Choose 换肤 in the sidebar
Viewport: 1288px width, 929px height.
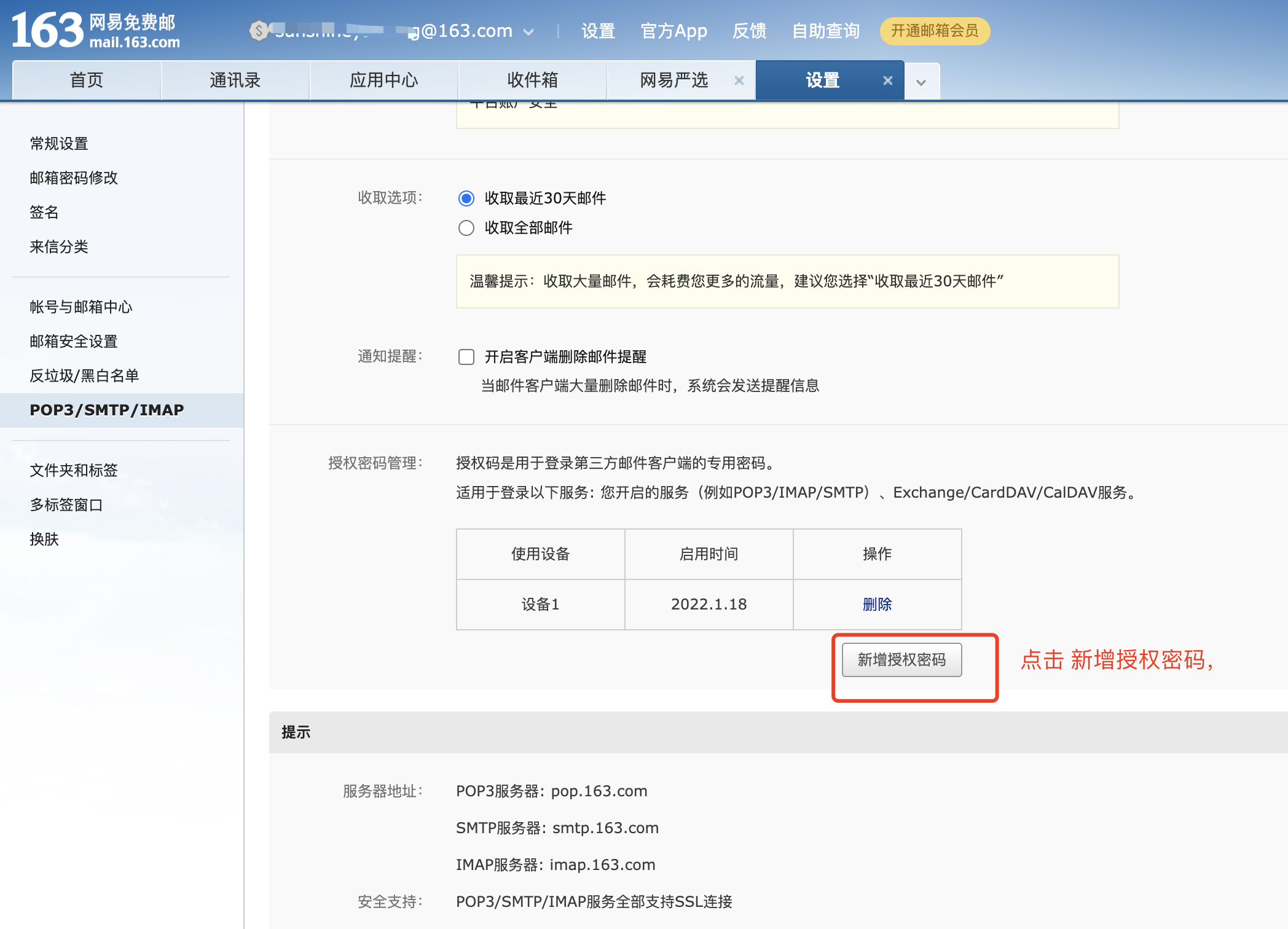point(44,539)
